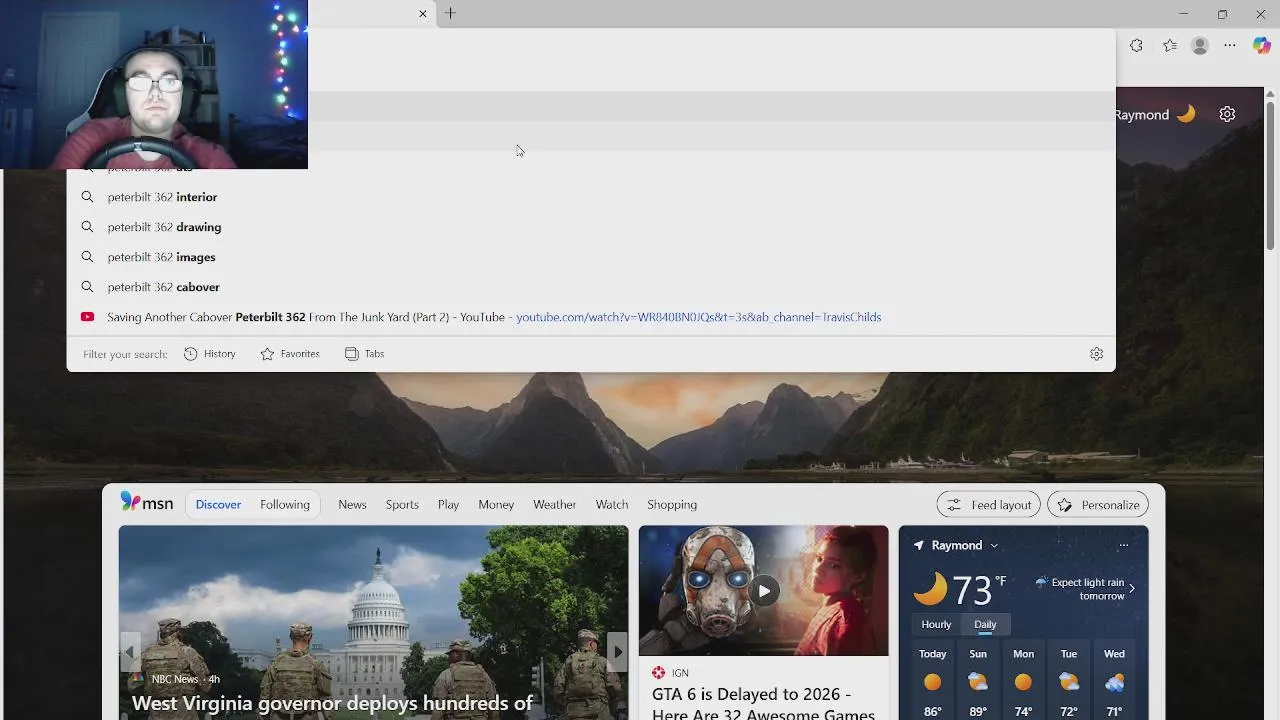1280x720 pixels.
Task: Open the News category
Action: 352,505
